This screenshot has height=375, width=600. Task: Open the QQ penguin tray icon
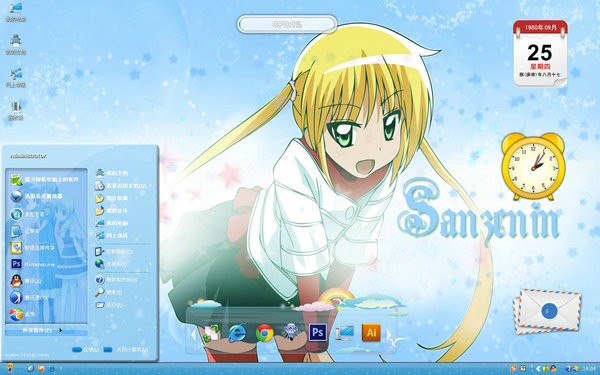tap(553, 368)
